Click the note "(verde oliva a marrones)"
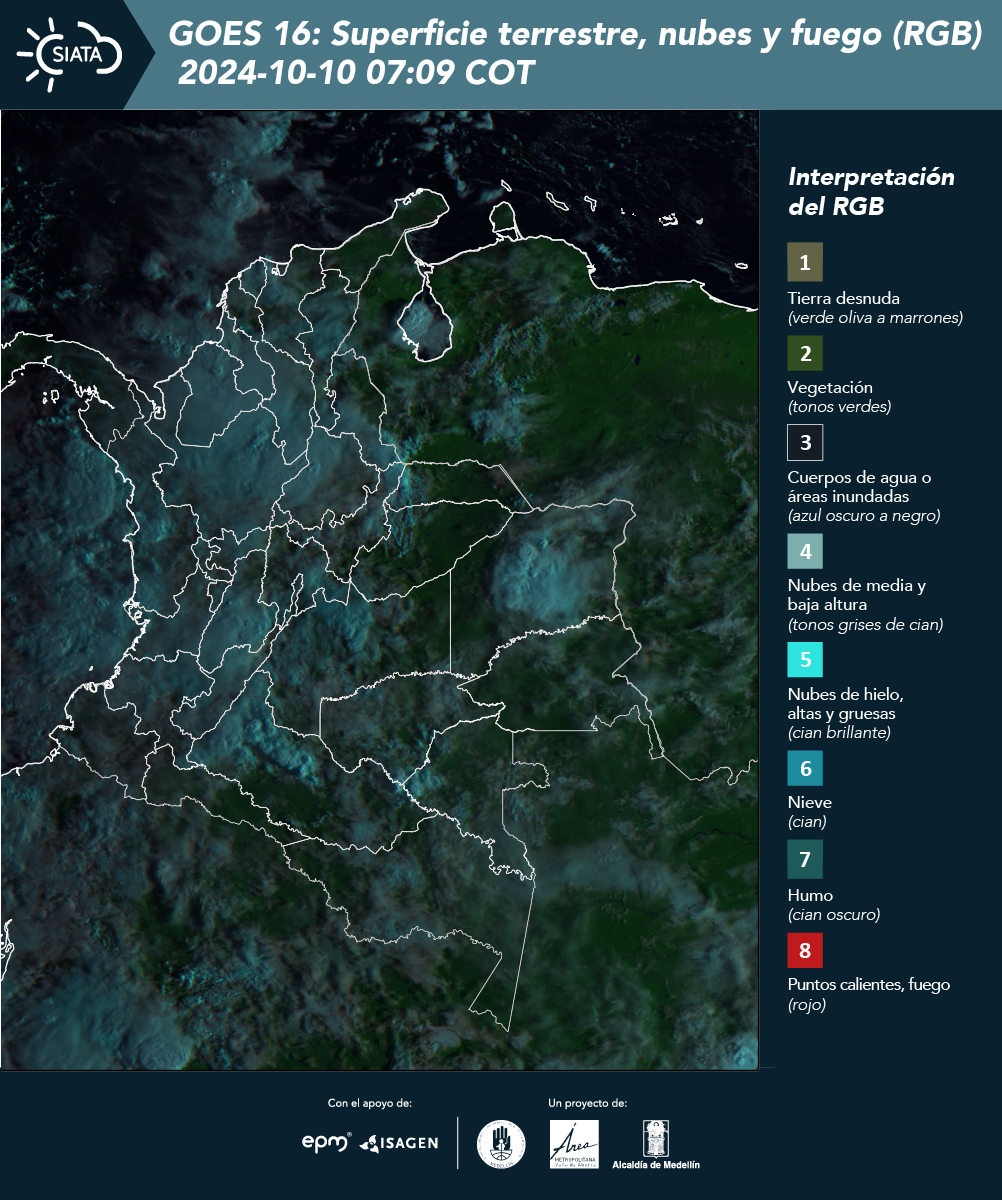This screenshot has width=1002, height=1200. coord(875,318)
